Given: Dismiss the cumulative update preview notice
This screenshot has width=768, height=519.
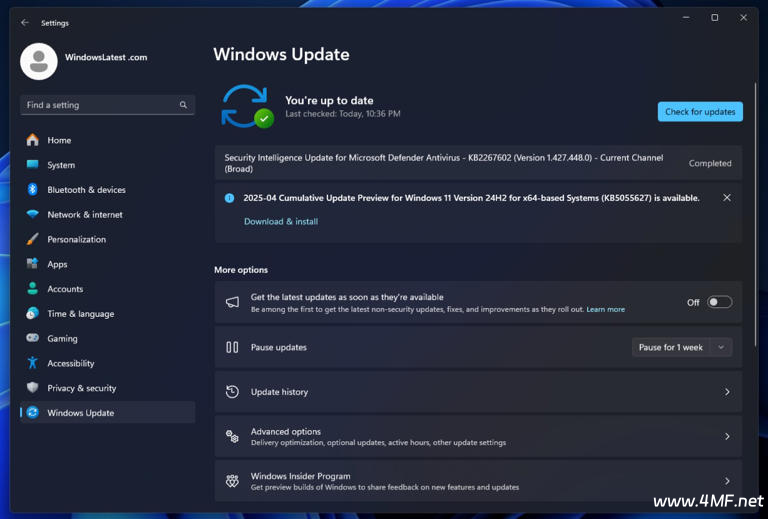Looking at the screenshot, I should click(727, 198).
